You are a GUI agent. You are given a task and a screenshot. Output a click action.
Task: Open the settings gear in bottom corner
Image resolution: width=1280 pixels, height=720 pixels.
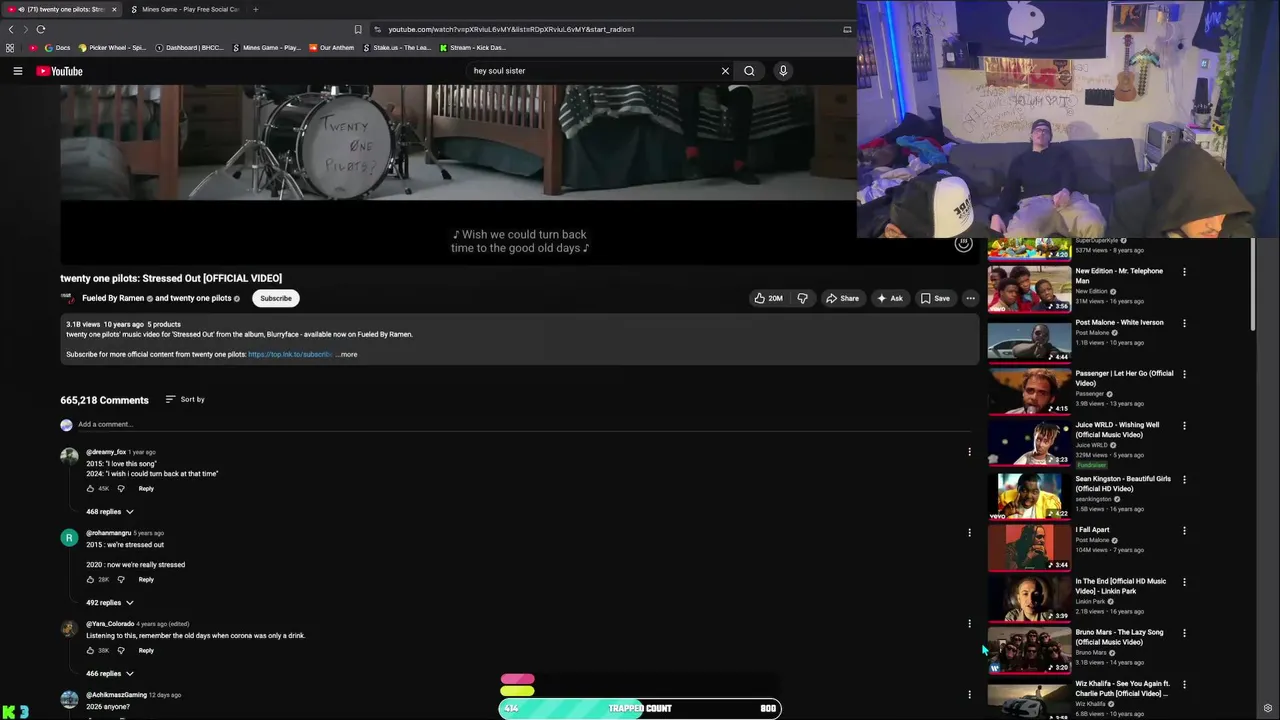point(1268,708)
